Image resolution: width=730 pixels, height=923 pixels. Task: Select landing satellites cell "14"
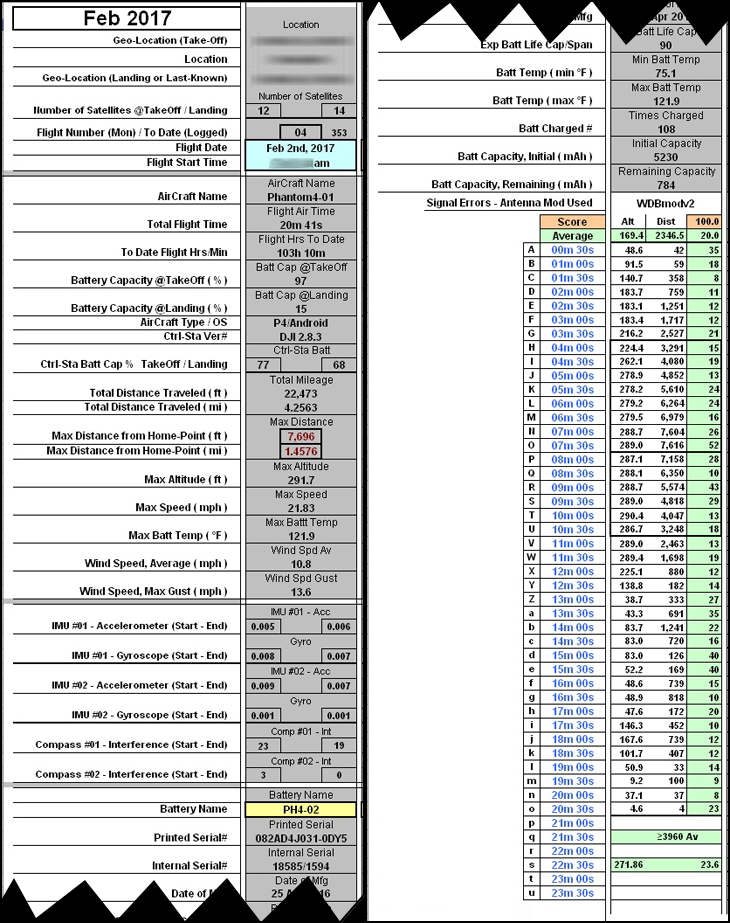[x=339, y=111]
